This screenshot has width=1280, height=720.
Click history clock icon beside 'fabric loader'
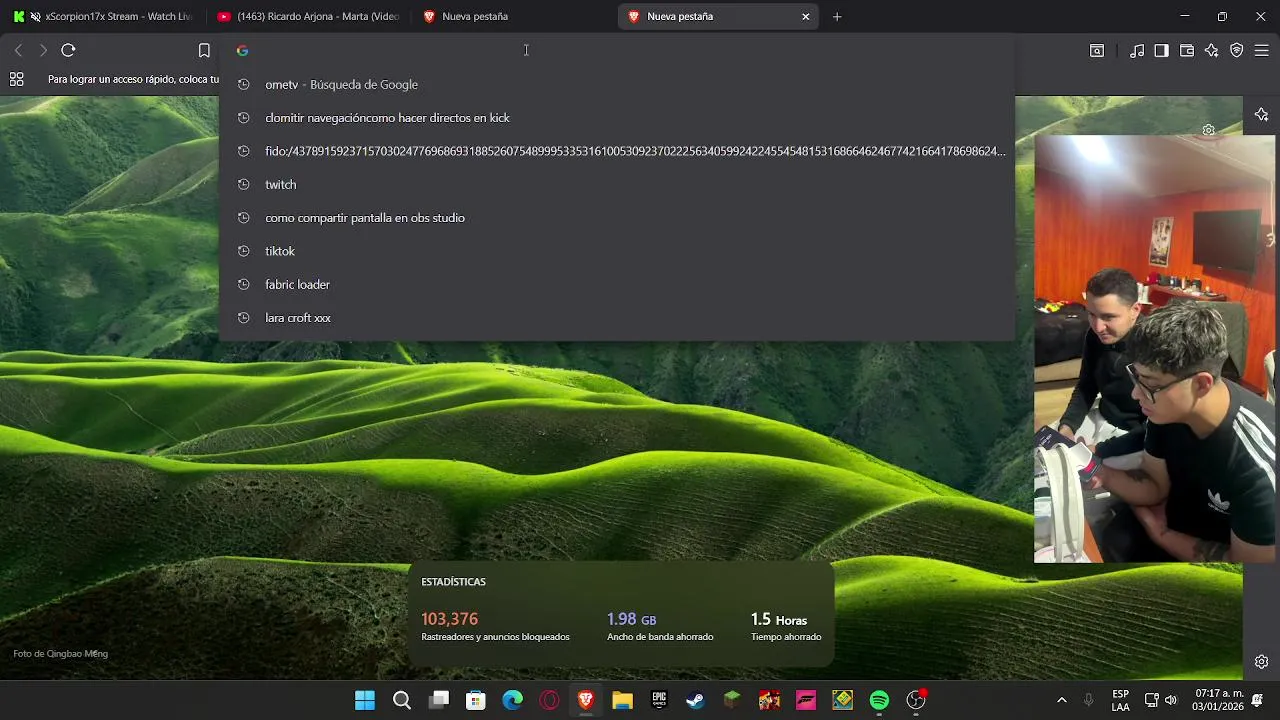tap(243, 284)
